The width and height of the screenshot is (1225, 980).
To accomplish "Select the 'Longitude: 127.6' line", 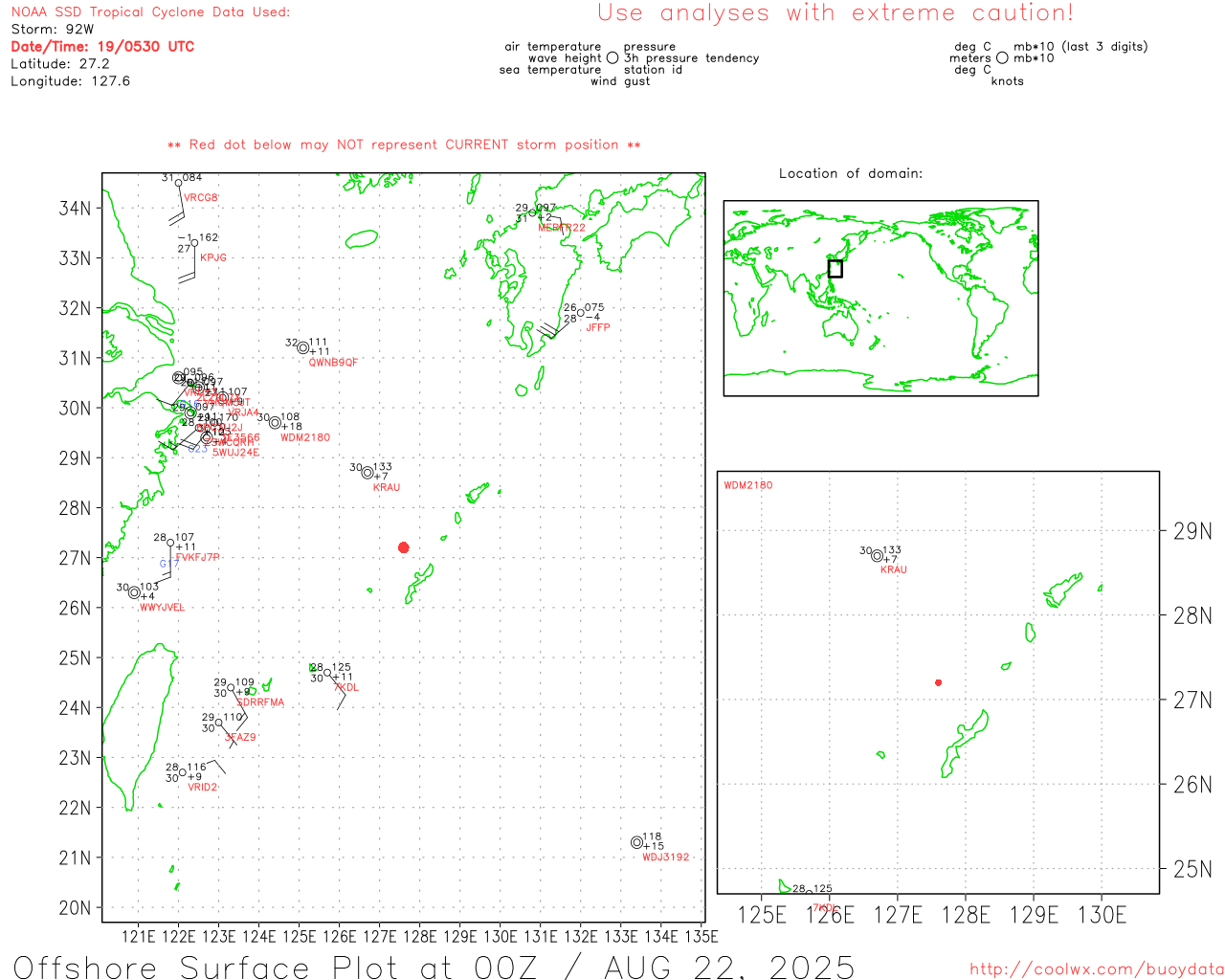I will [71, 81].
